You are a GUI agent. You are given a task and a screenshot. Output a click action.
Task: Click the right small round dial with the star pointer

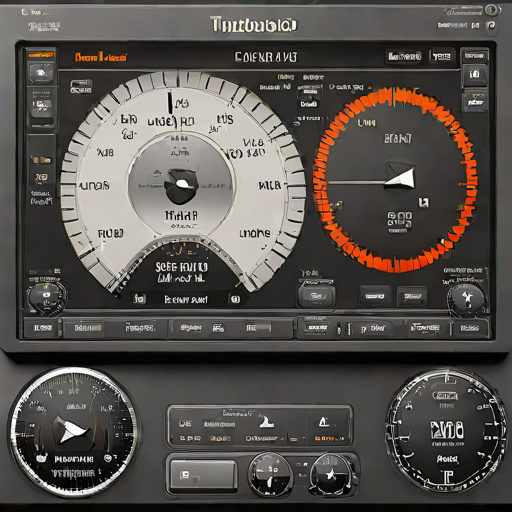pos(331,474)
